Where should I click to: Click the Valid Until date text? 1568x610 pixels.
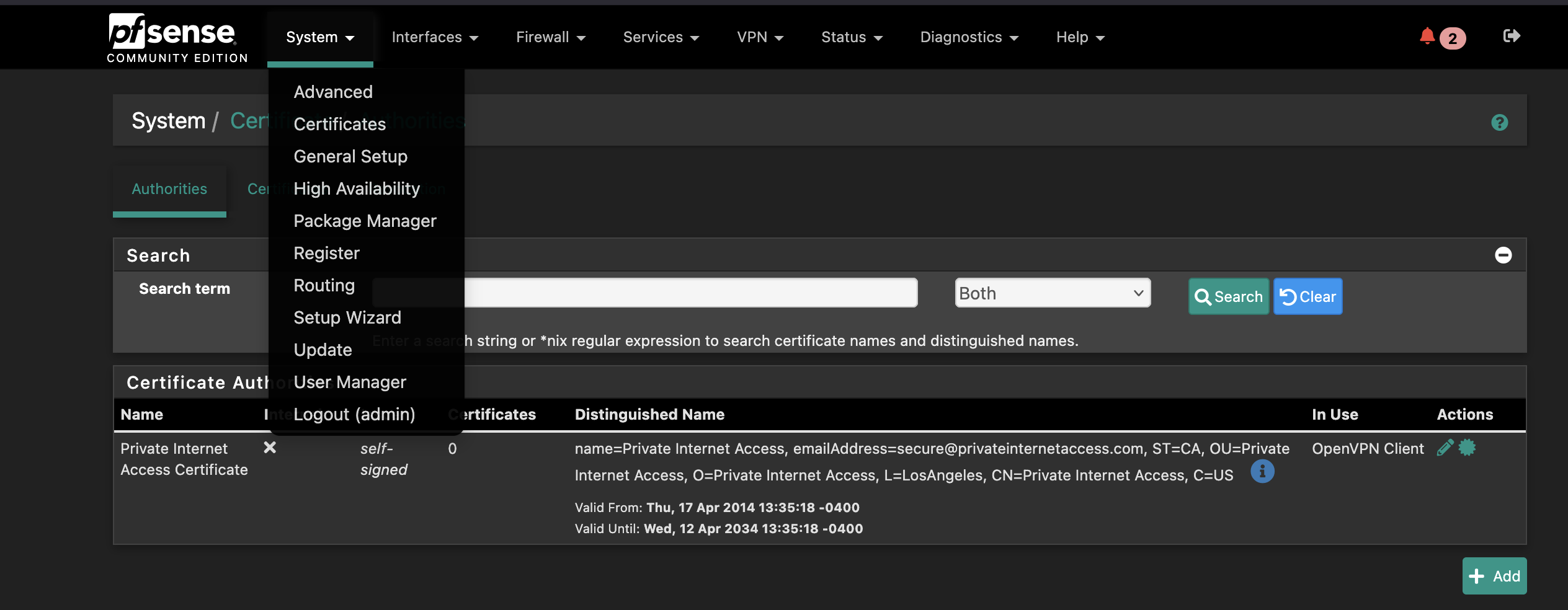coord(719,528)
